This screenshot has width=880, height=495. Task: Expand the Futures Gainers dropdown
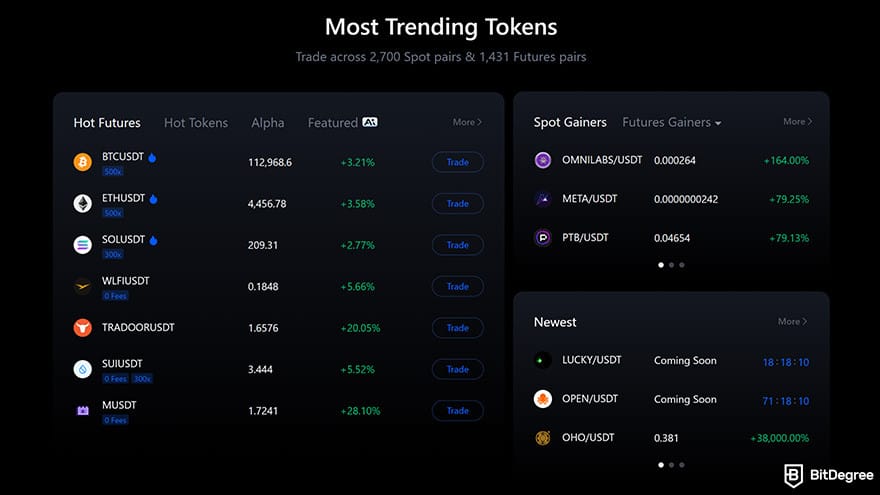coord(672,122)
